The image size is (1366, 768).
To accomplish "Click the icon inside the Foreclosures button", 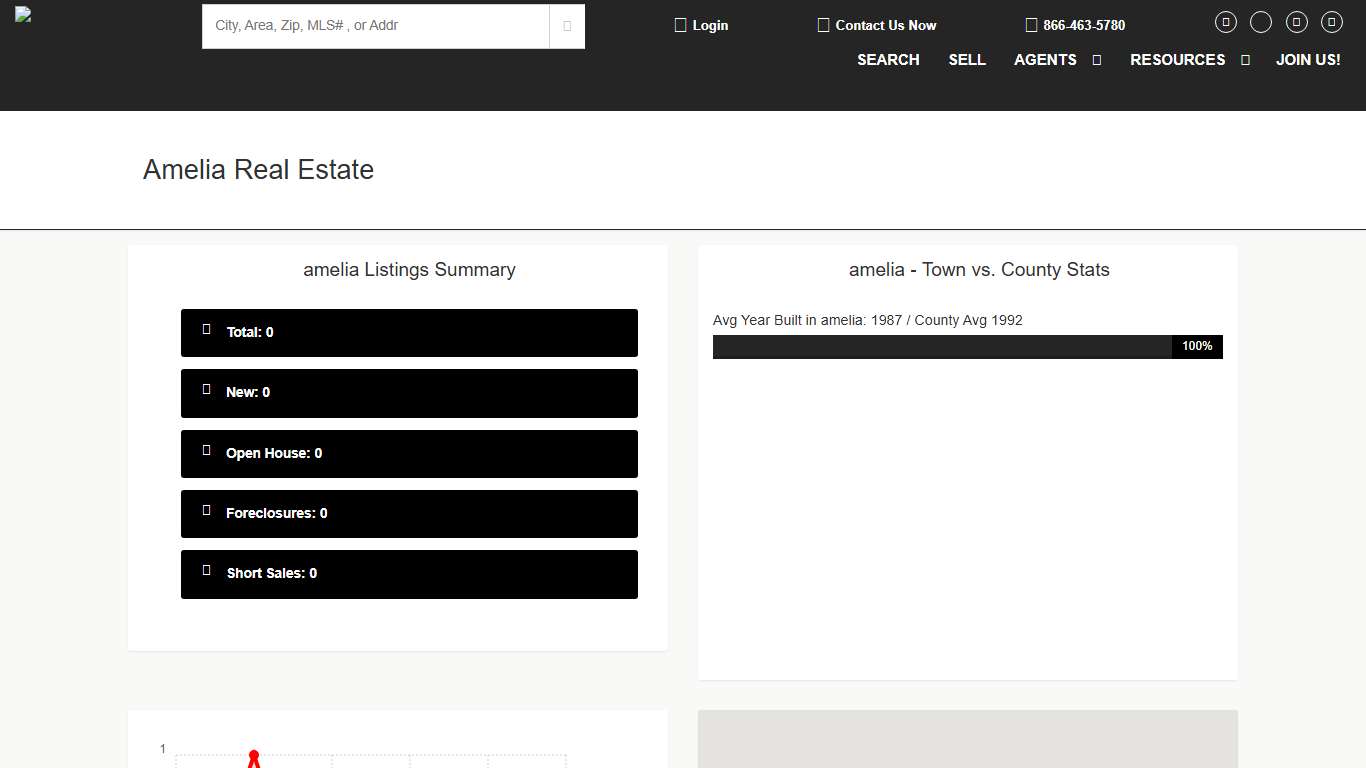I will (207, 510).
